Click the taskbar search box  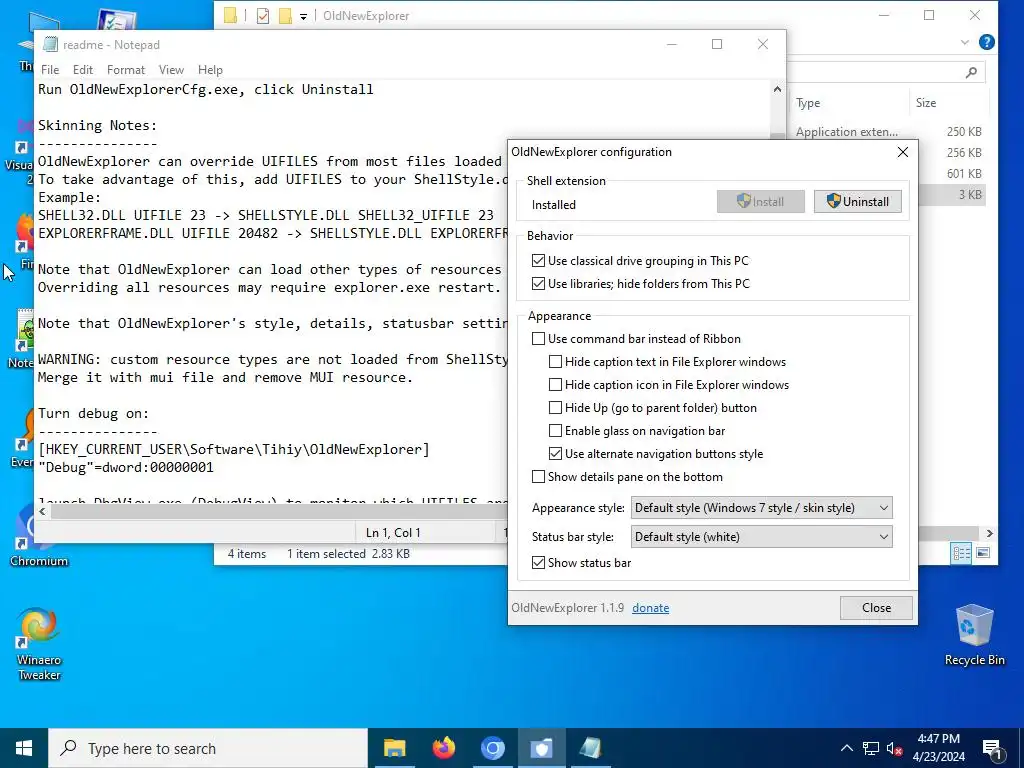208,748
